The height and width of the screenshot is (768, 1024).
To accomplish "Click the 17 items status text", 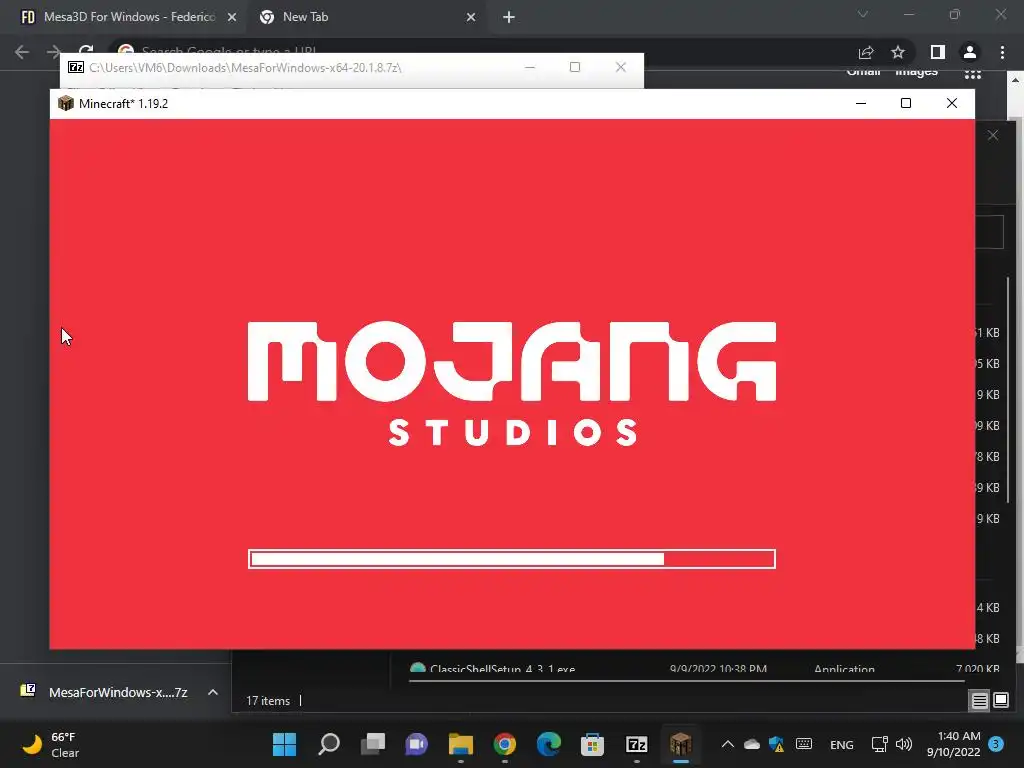I will coord(268,701).
